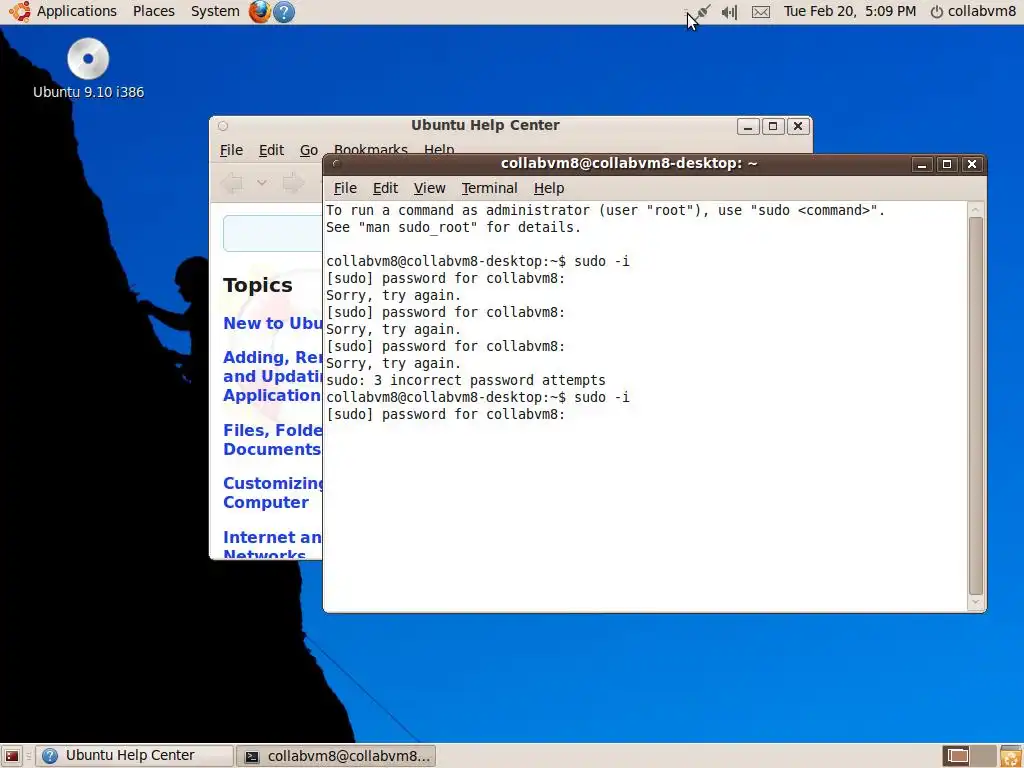Click the terminal vertical scrollbar thumb
Screen dimensions: 1024x768
[976, 405]
